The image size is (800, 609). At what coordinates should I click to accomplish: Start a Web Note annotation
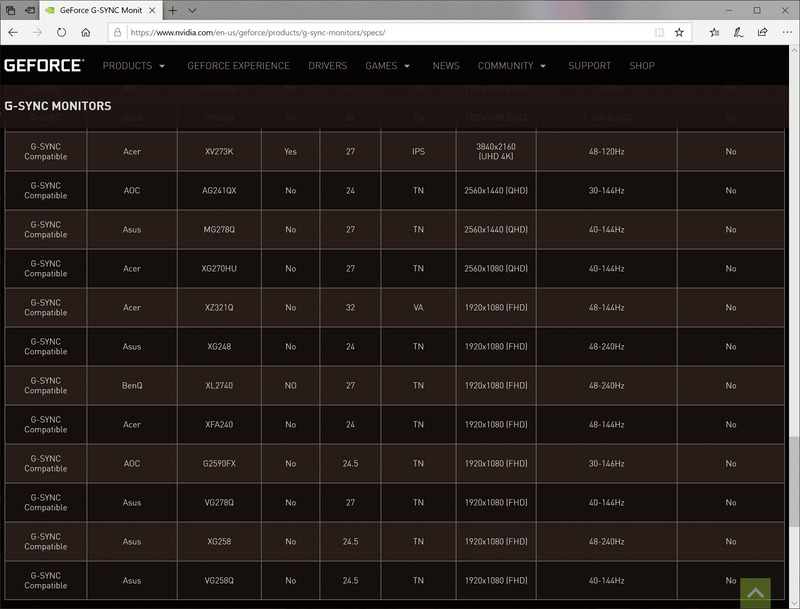pos(738,32)
